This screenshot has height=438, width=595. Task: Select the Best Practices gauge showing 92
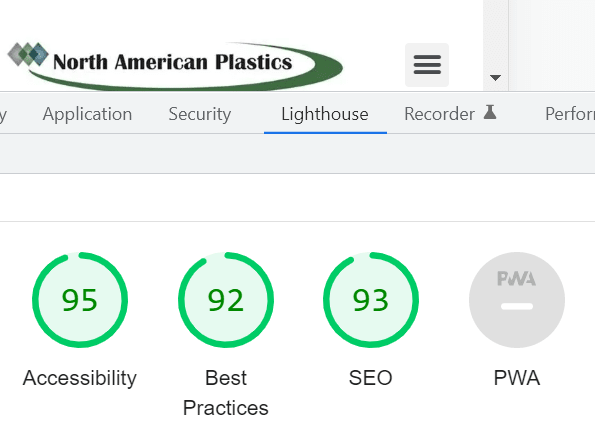(x=226, y=300)
